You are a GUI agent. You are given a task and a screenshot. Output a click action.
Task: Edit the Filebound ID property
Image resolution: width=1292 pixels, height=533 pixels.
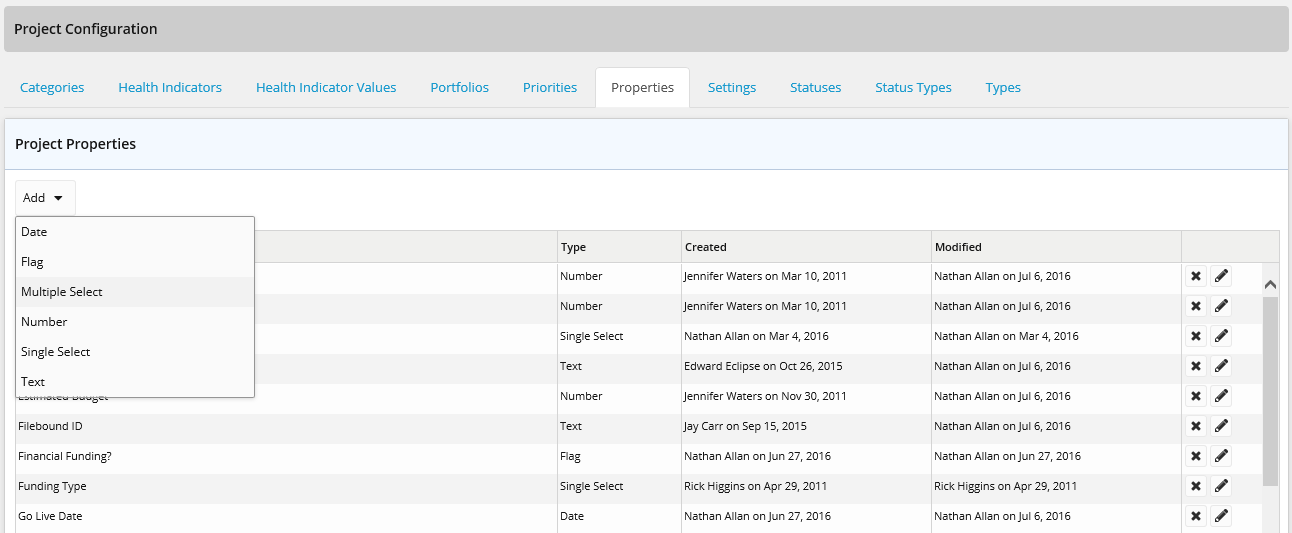[1221, 426]
